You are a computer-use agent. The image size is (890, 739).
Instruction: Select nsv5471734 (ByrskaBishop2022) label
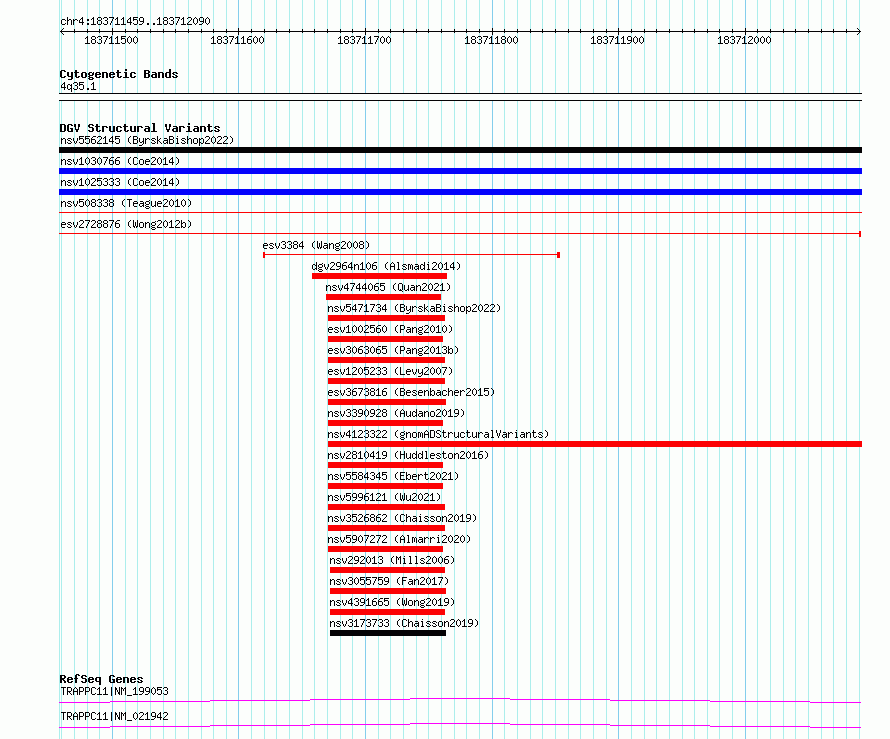tap(414, 308)
